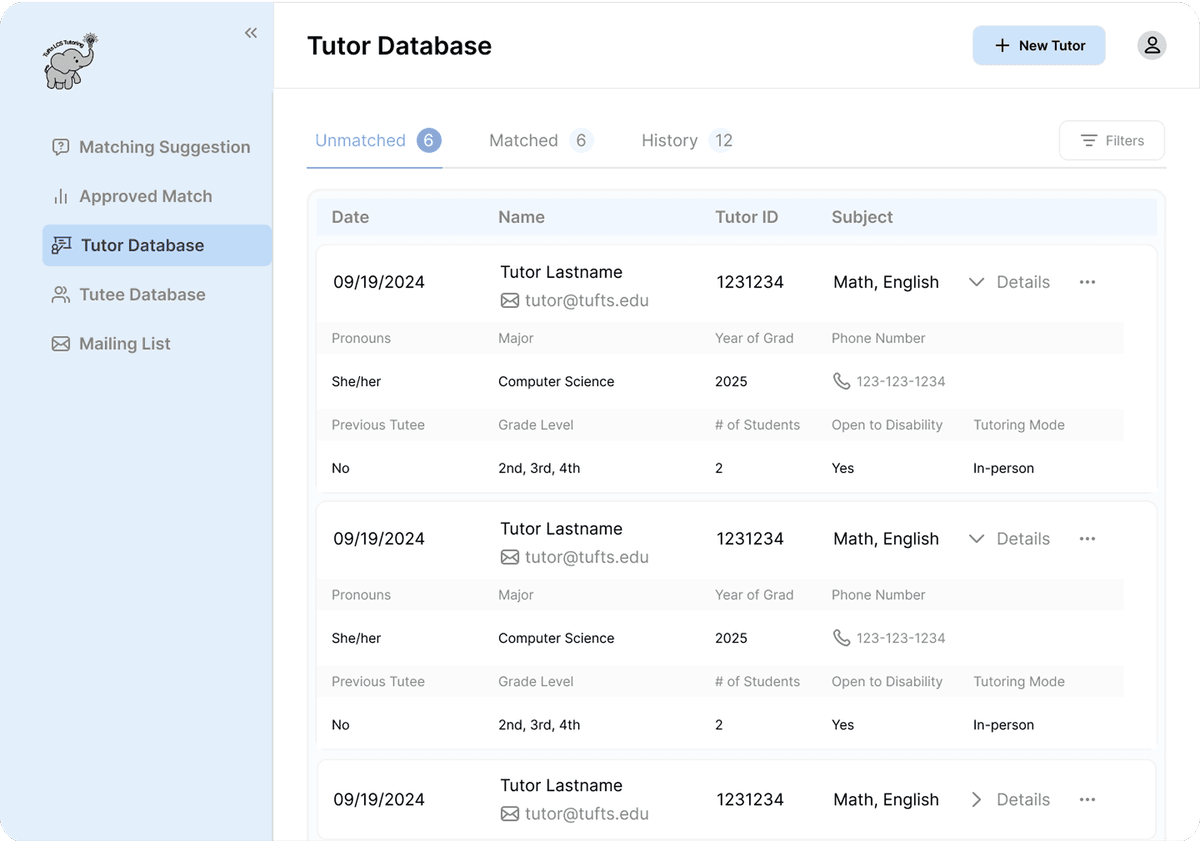The image size is (1200, 841).
Task: Click the ellipsis menu on the third tutor
Action: (1087, 800)
